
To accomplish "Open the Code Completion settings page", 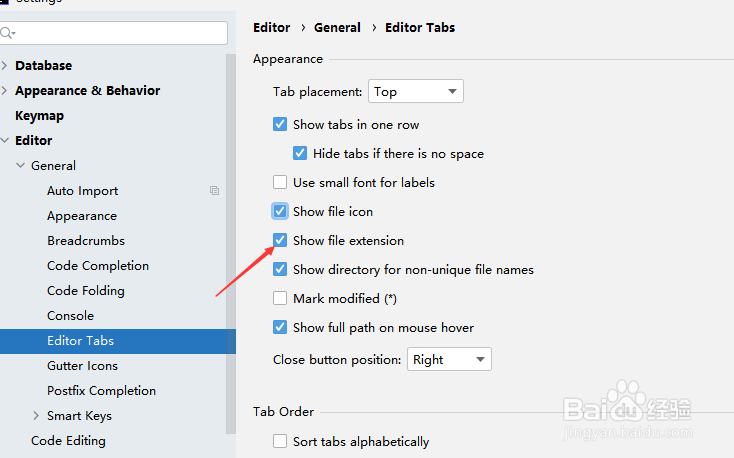I will [x=98, y=266].
